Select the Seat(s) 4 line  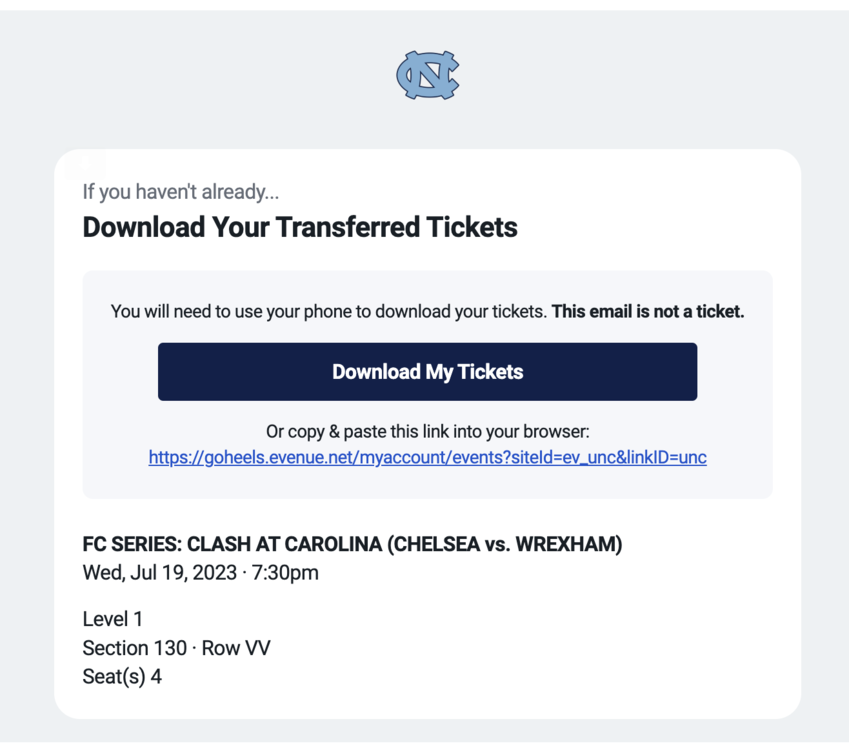122,677
